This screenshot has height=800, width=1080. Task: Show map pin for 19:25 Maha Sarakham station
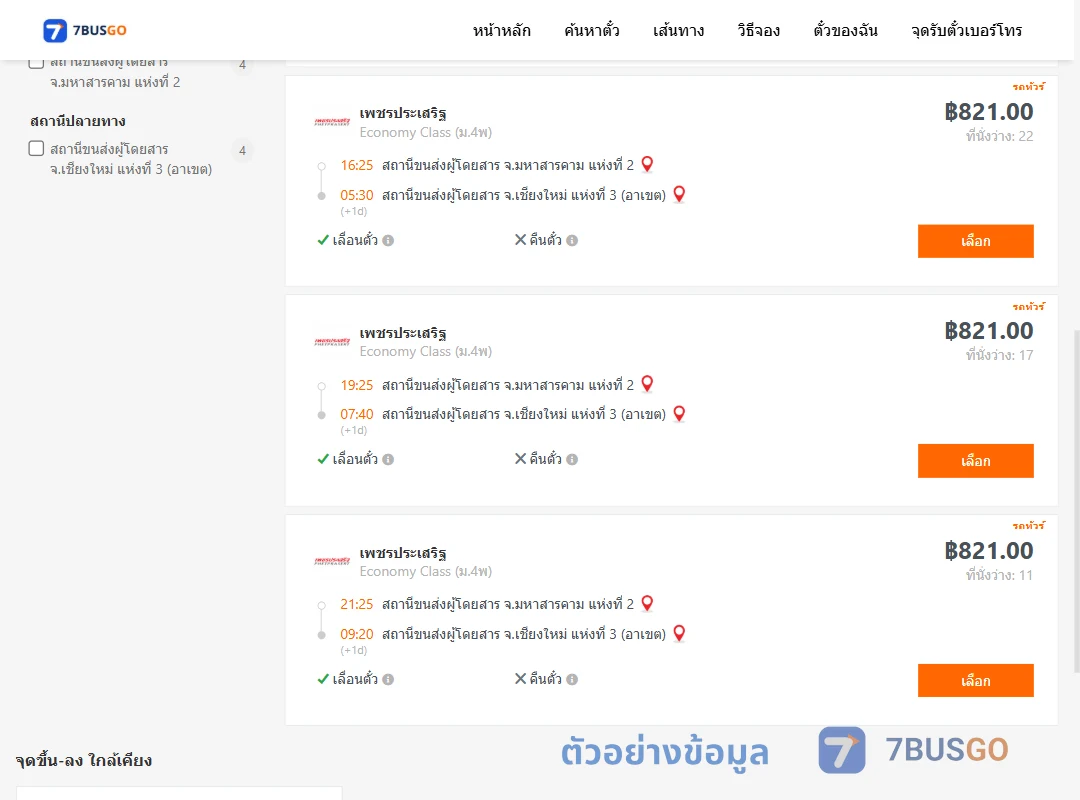[x=647, y=384]
